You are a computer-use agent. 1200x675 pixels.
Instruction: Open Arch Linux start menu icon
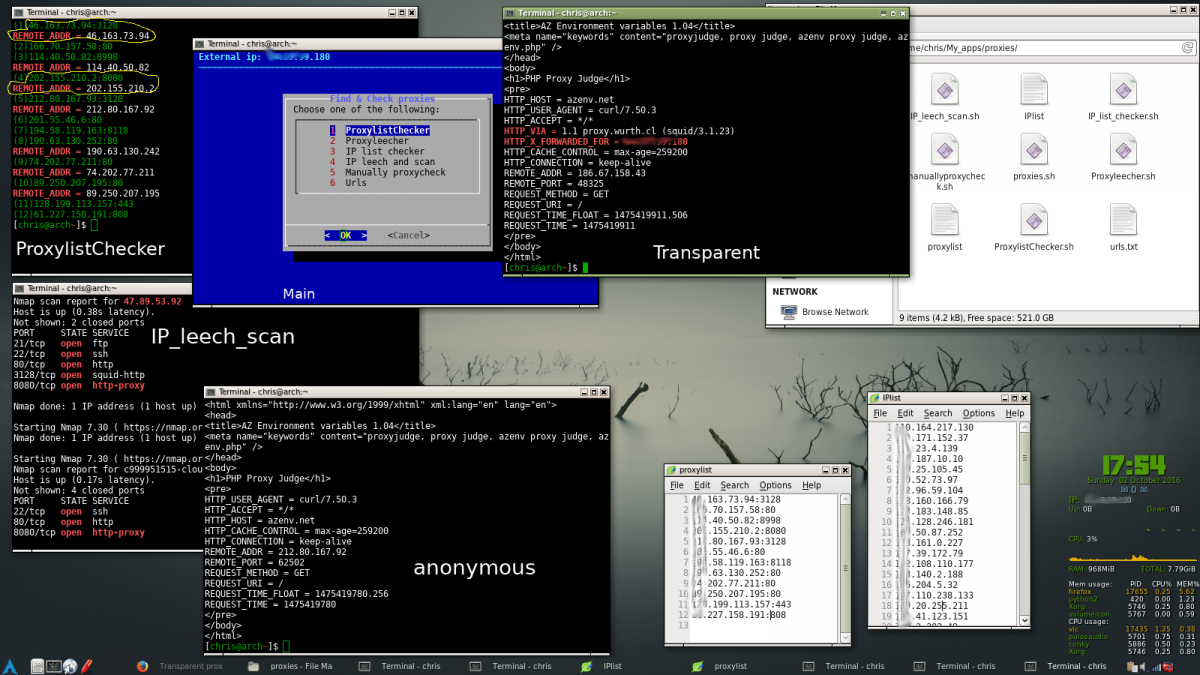[x=11, y=666]
